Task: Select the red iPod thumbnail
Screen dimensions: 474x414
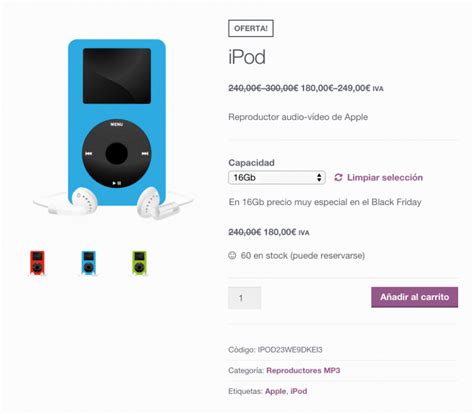Action: pyautogui.click(x=37, y=263)
